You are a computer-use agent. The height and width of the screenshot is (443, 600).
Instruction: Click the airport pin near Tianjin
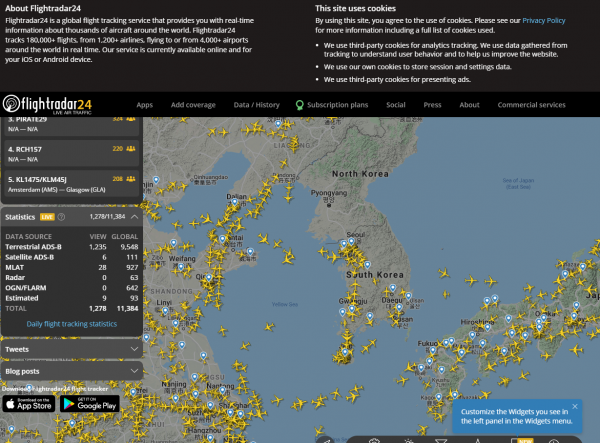(156, 180)
